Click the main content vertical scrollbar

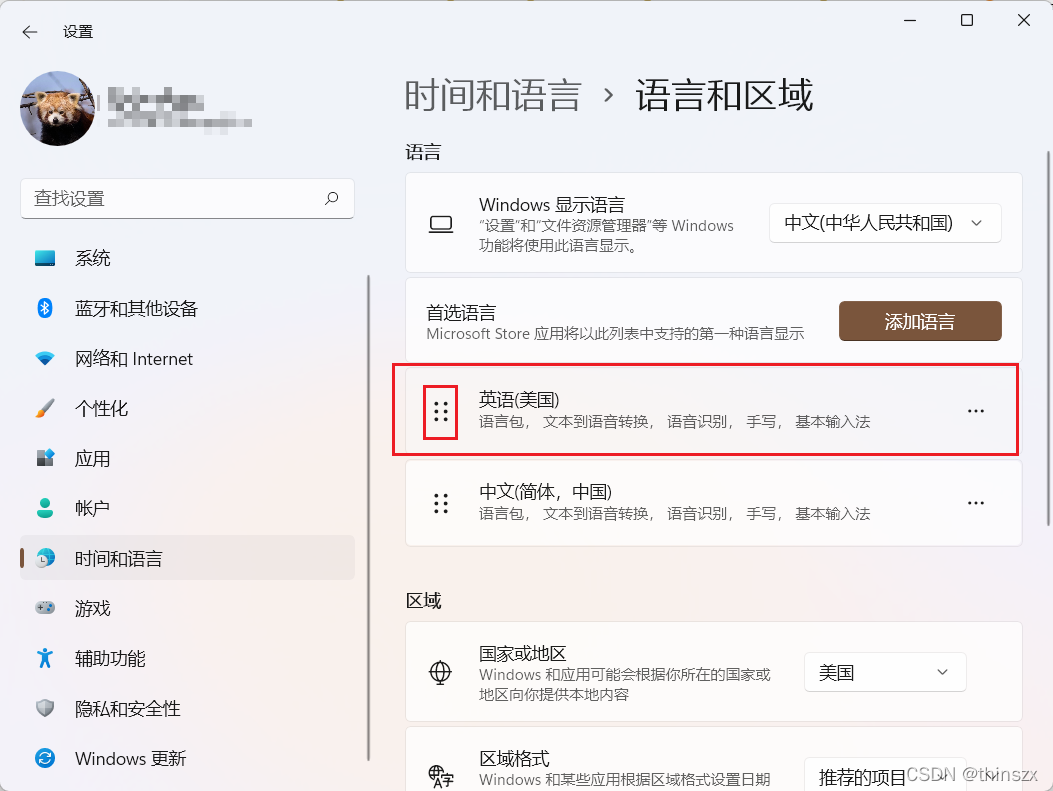coord(1048,338)
